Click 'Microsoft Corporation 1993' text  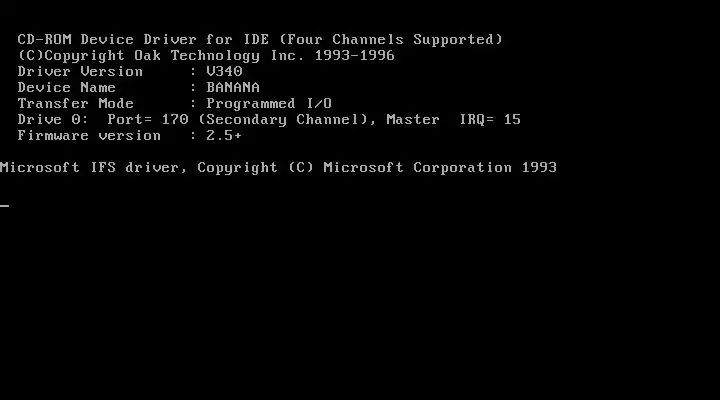tap(440, 168)
